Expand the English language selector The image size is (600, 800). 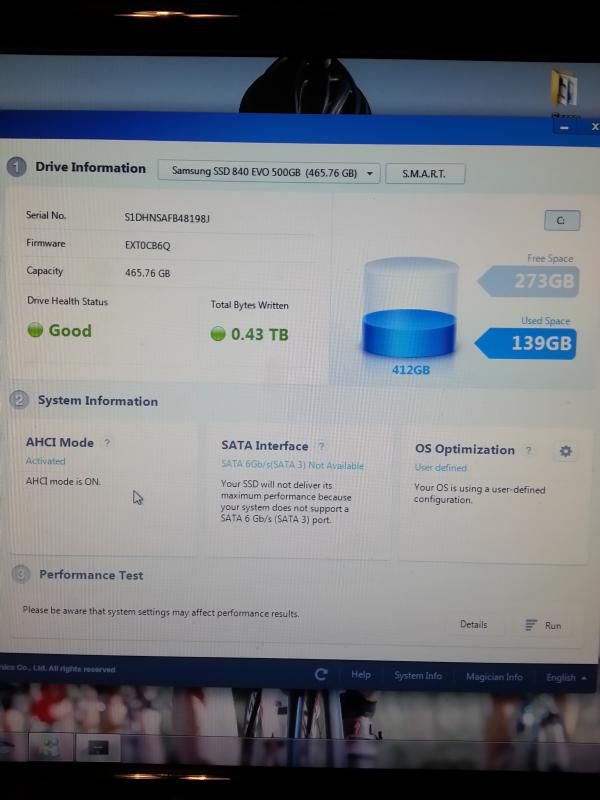click(566, 678)
